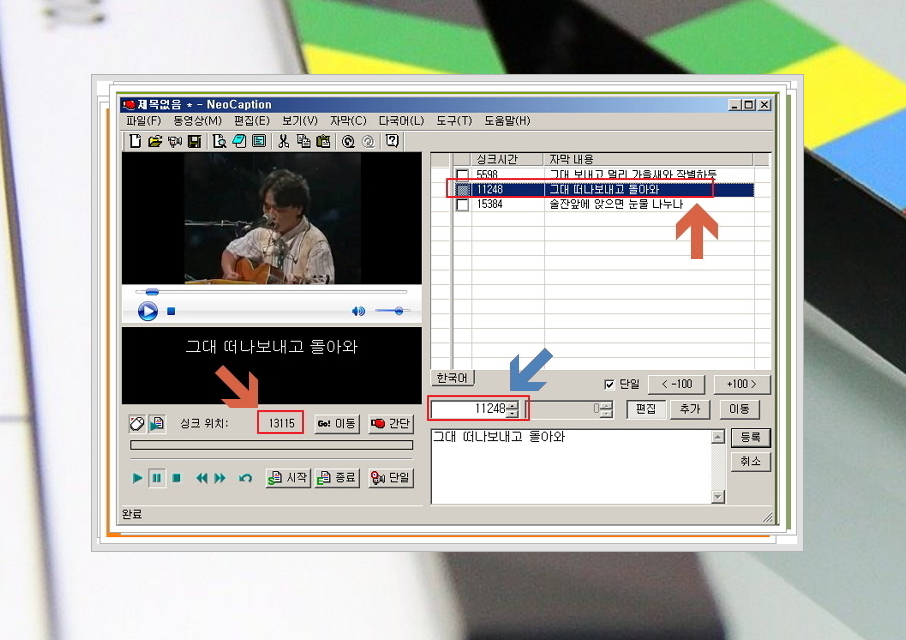Click the 등록 register button

pyautogui.click(x=751, y=437)
